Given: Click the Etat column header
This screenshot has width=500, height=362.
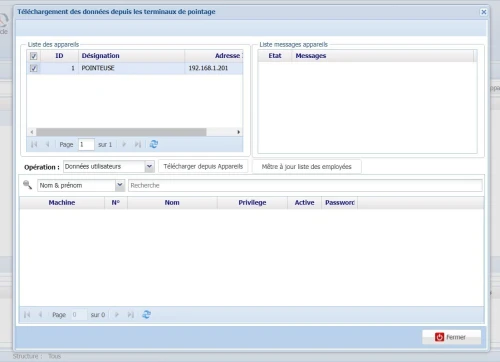Looking at the screenshot, I should point(275,56).
